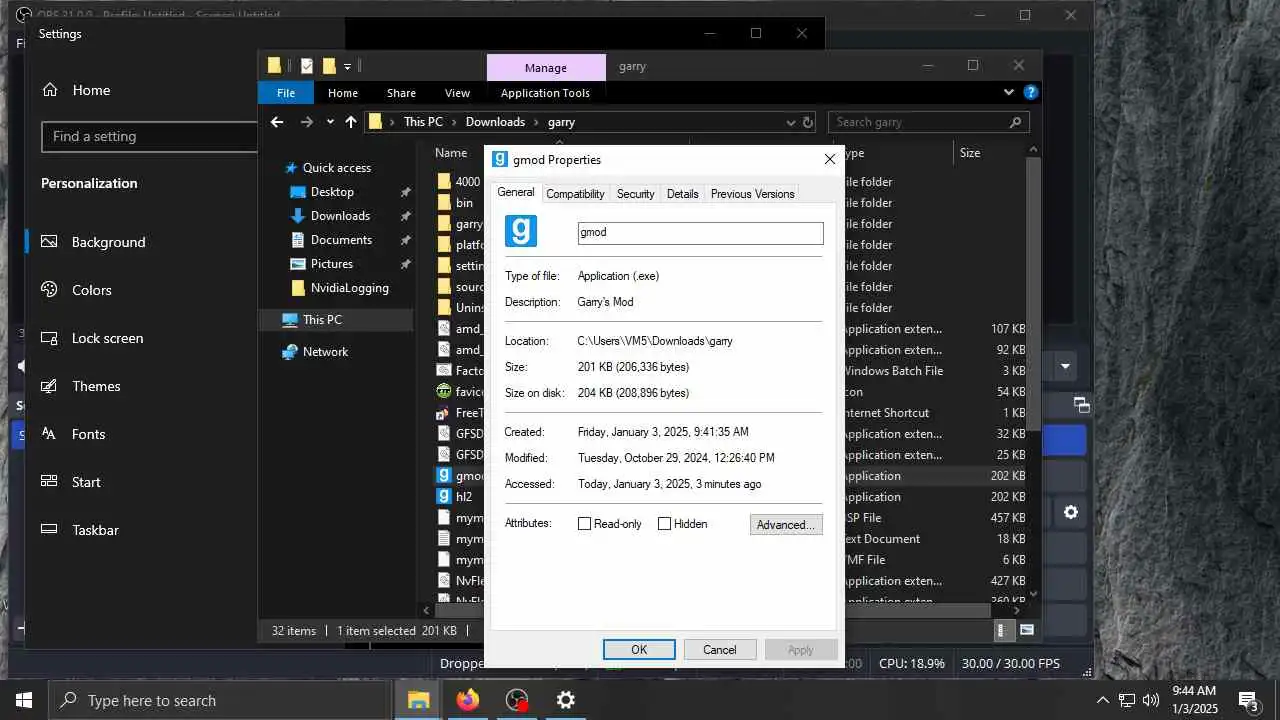1280x720 pixels.
Task: Click the Explorer search magnifier icon
Action: (x=1015, y=122)
